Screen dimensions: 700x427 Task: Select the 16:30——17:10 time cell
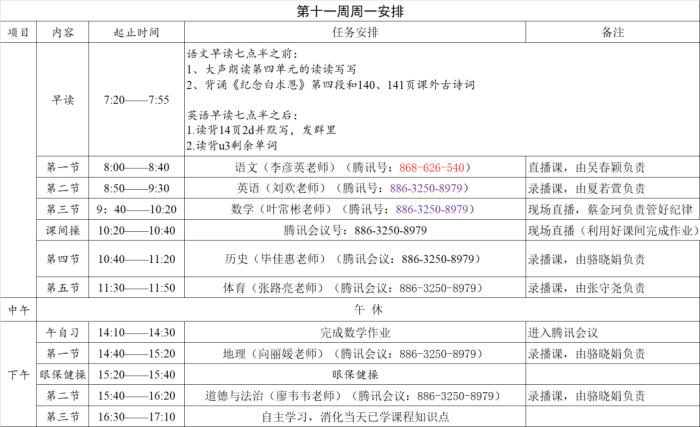click(136, 417)
